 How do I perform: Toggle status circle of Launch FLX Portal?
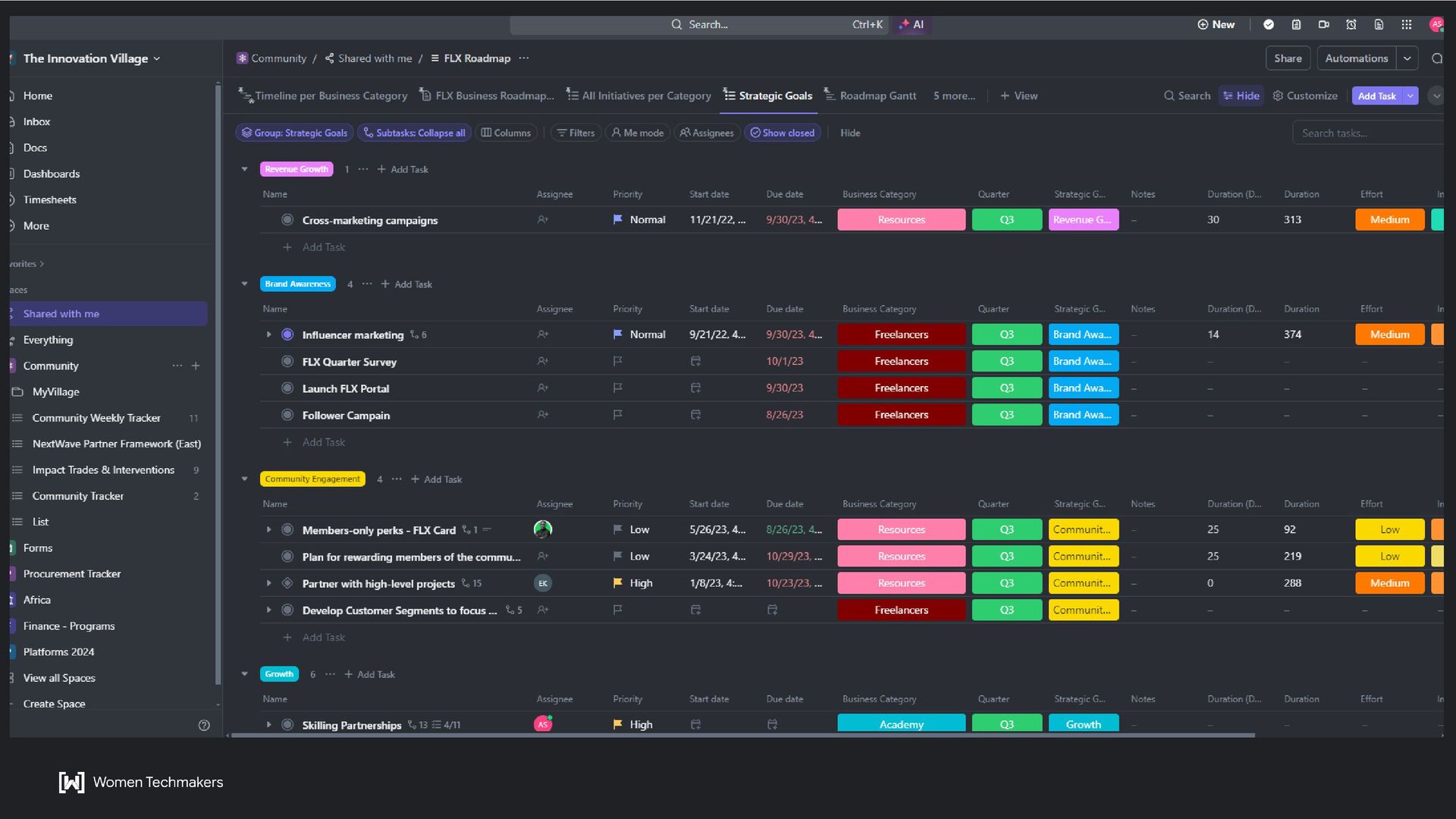(287, 388)
